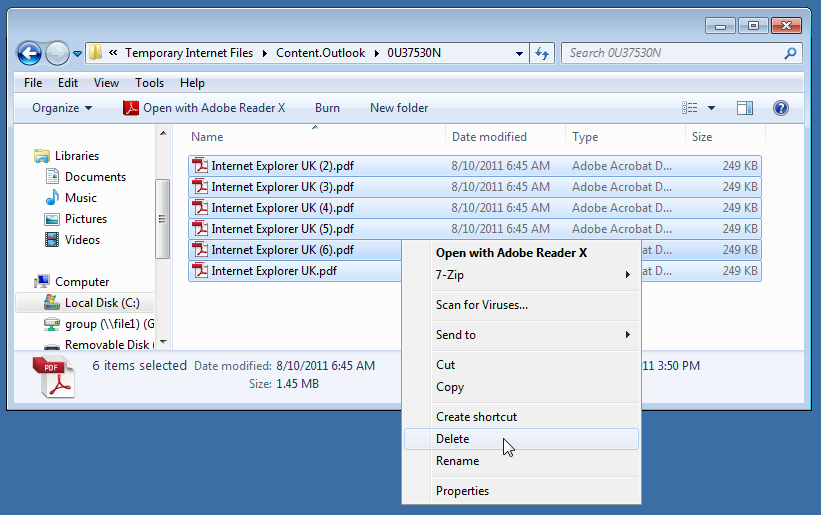The width and height of the screenshot is (821, 515).
Task: Open the Help menu
Action: pyautogui.click(x=192, y=83)
